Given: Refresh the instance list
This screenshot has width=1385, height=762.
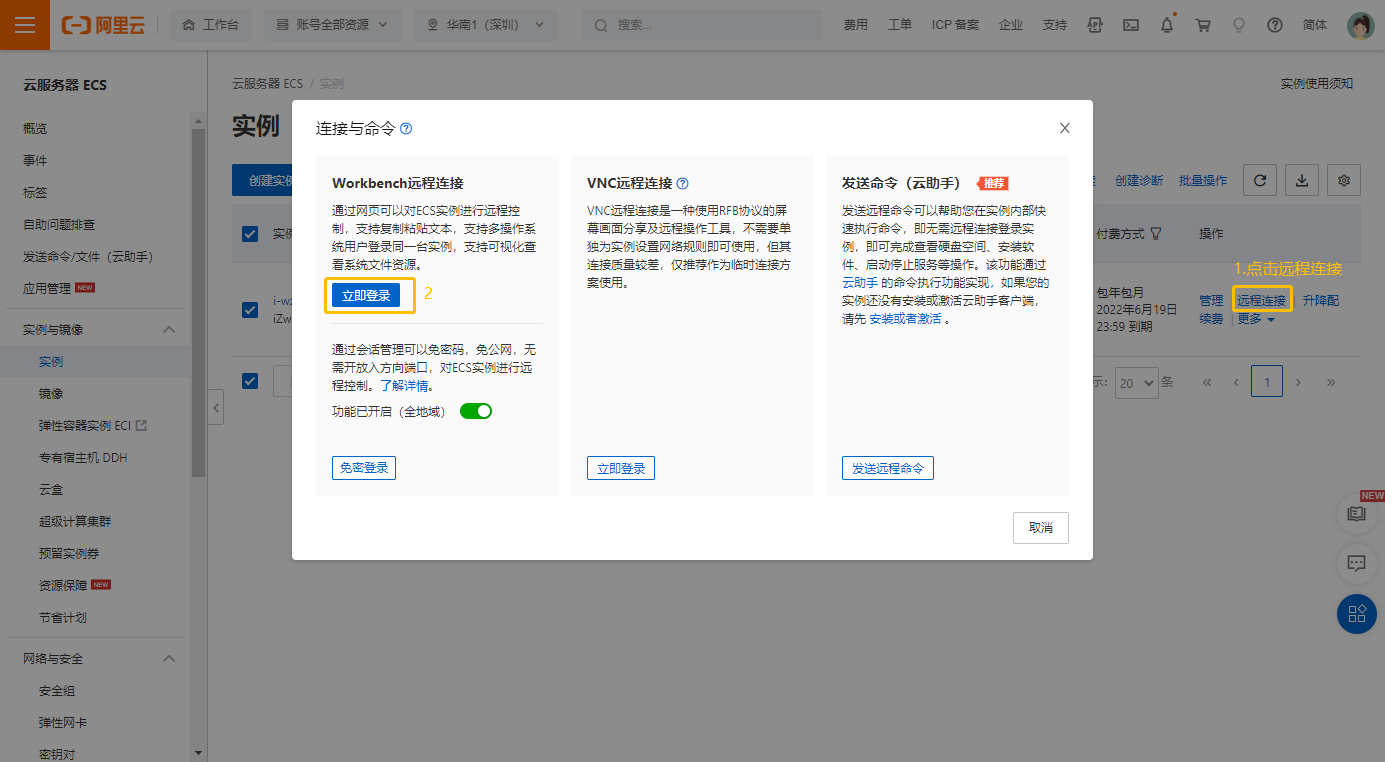Looking at the screenshot, I should coord(1260,180).
